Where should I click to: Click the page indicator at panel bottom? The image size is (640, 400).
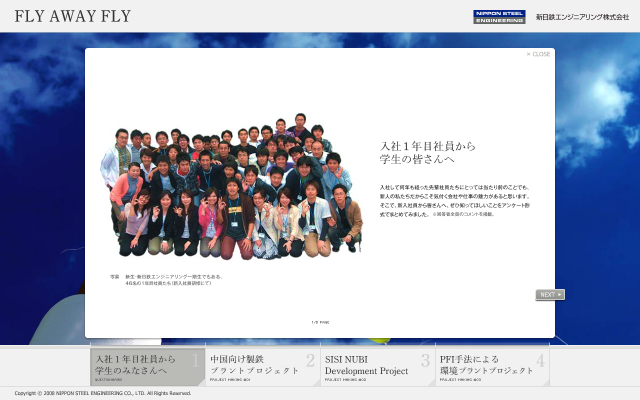320,322
